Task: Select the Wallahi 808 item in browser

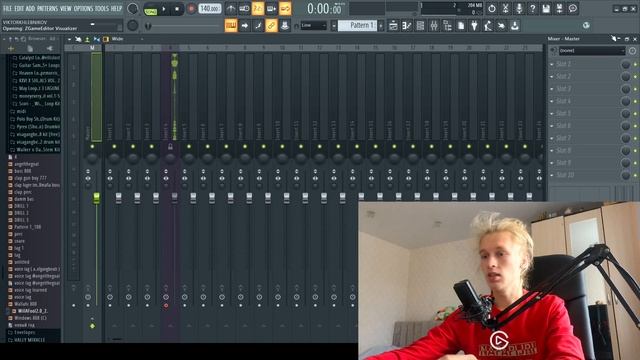Action: (25, 304)
